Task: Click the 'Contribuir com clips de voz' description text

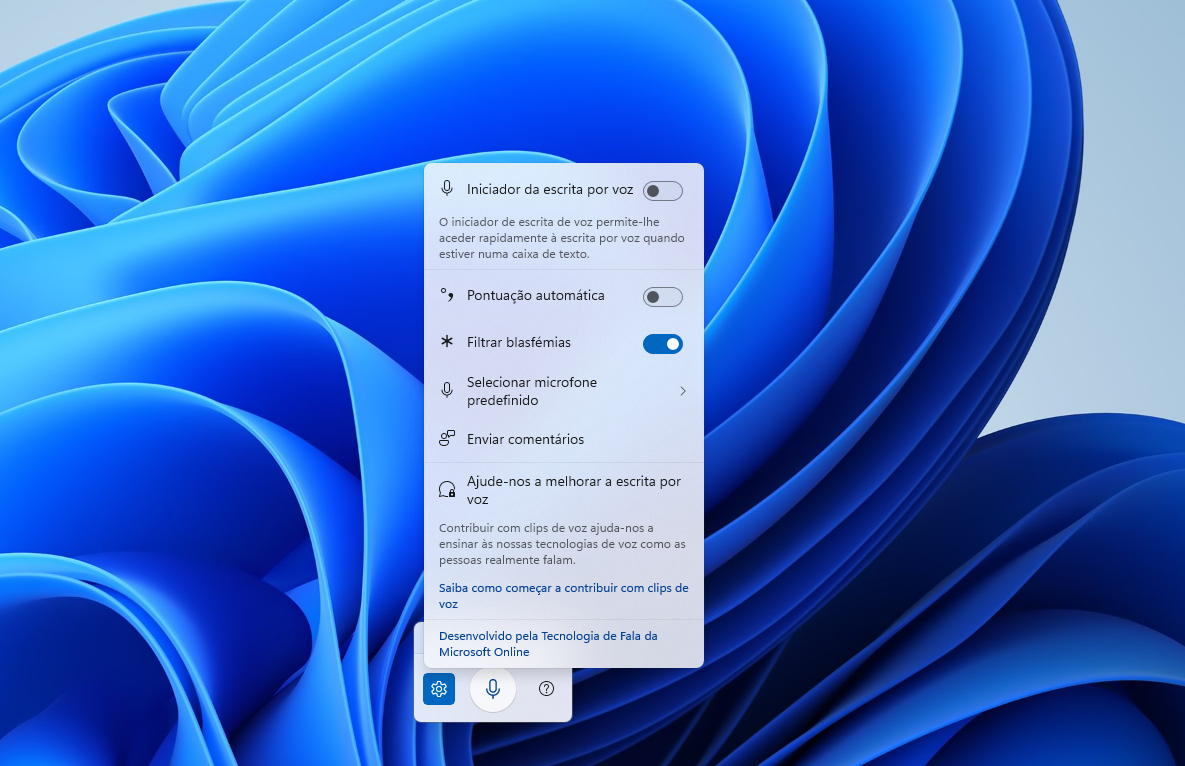Action: 561,544
